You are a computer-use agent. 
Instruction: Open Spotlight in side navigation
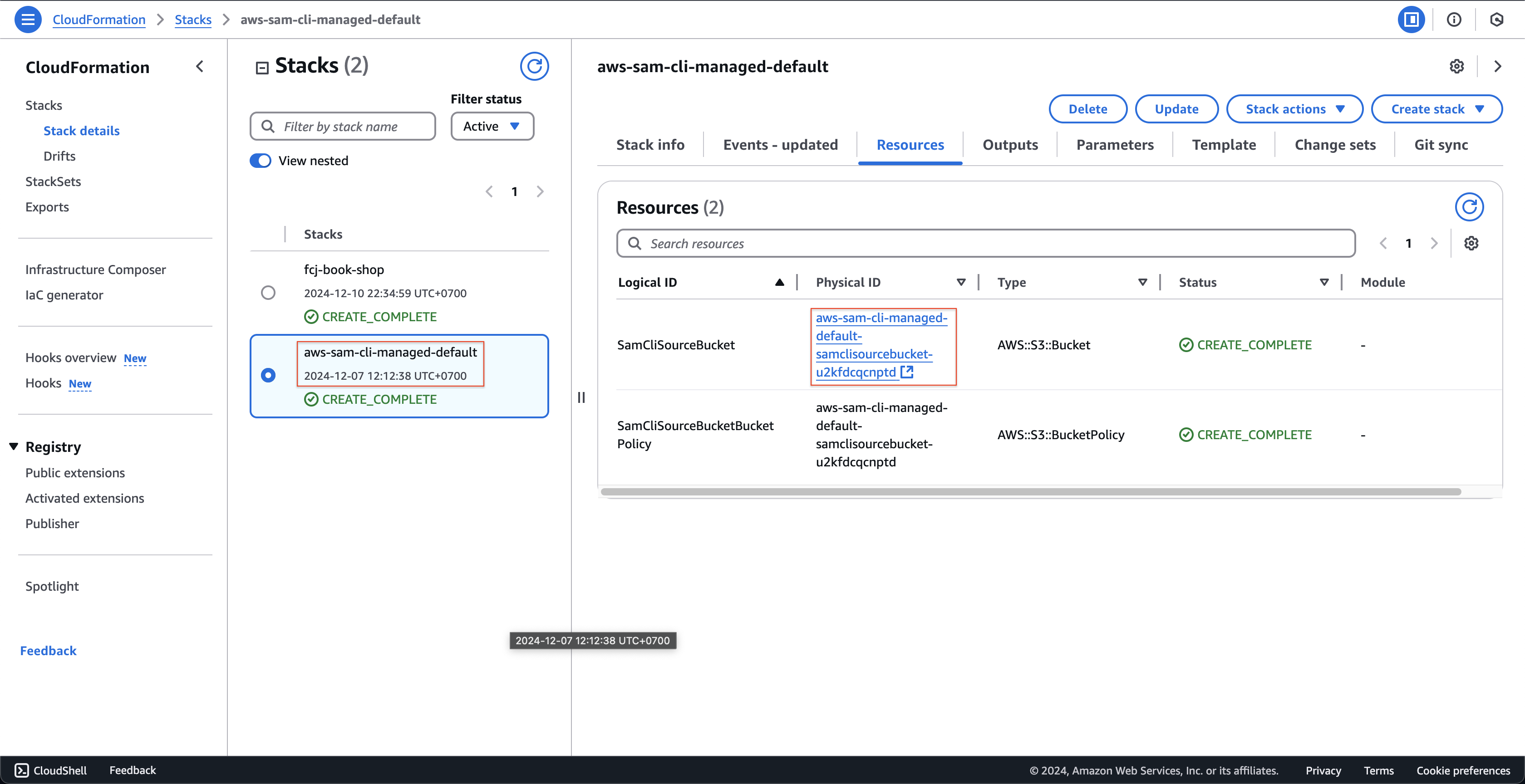coord(52,586)
